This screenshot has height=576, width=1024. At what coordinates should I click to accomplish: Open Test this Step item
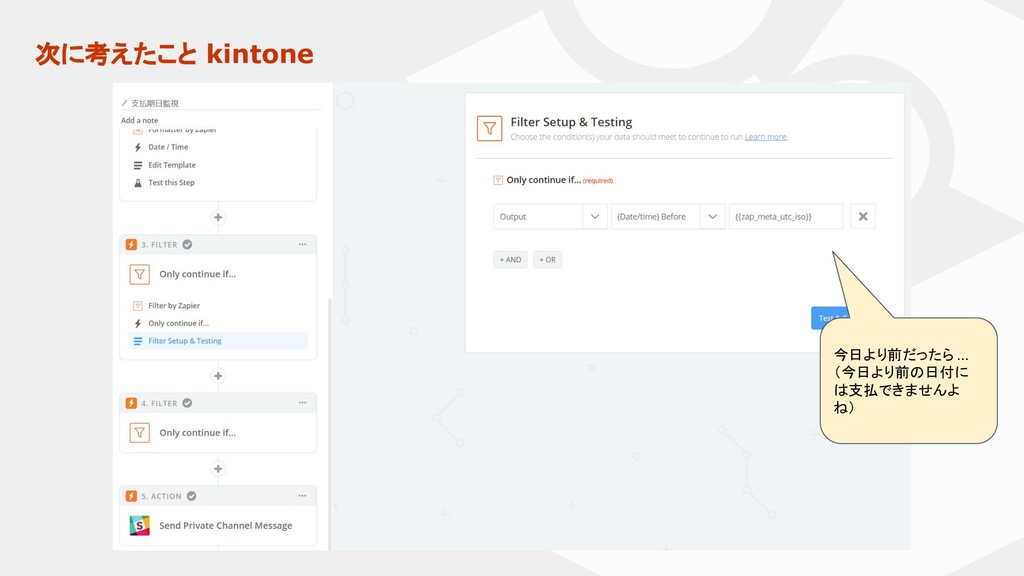click(171, 183)
